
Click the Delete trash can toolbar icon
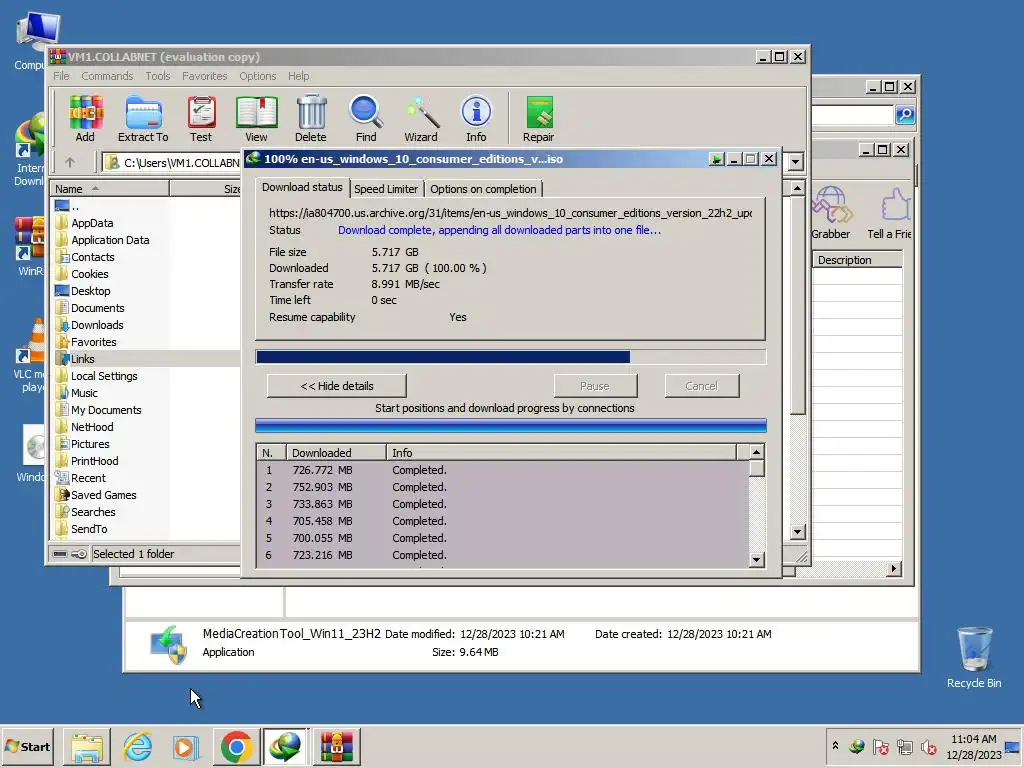click(311, 118)
